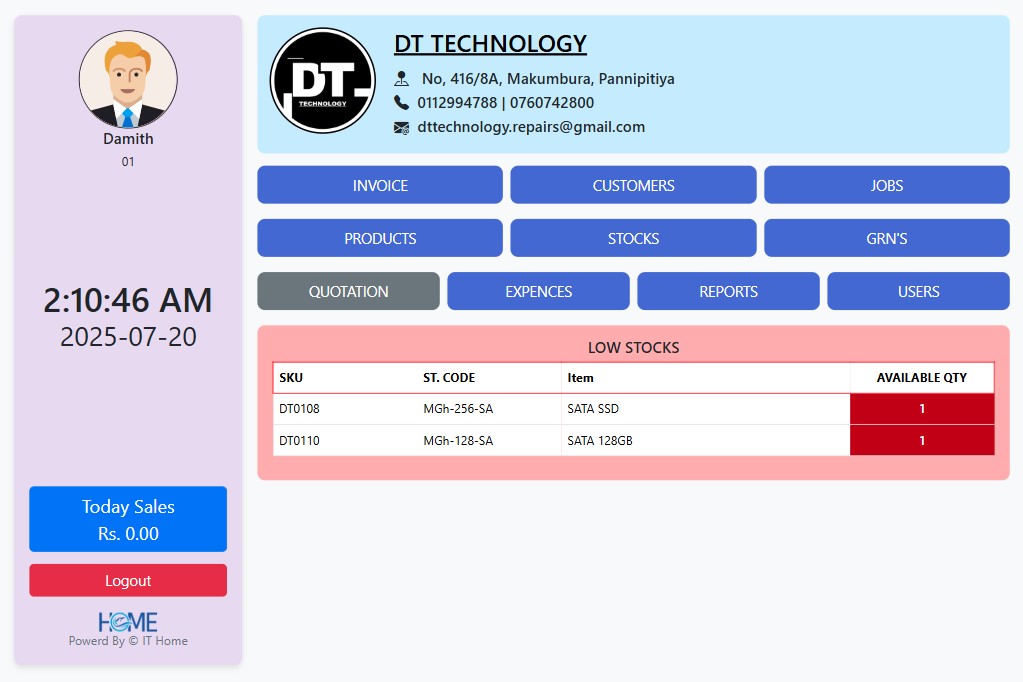Click the location pin icon beside address
The image size is (1023, 682).
tap(402, 78)
